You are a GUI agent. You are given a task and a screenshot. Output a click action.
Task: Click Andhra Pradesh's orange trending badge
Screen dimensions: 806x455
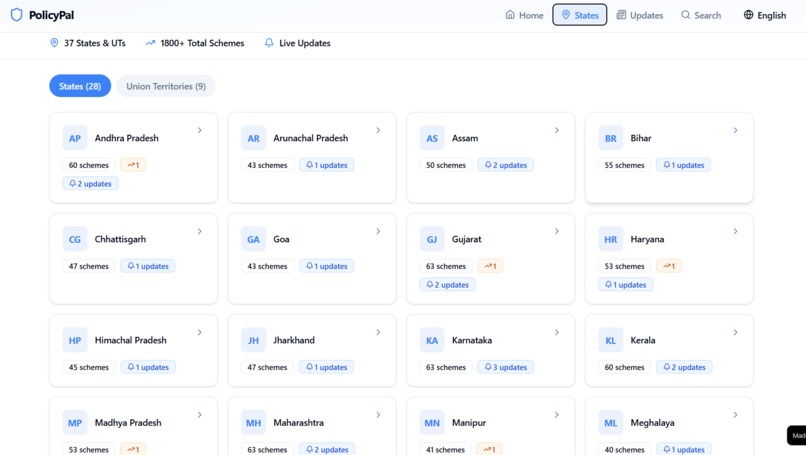[133, 165]
